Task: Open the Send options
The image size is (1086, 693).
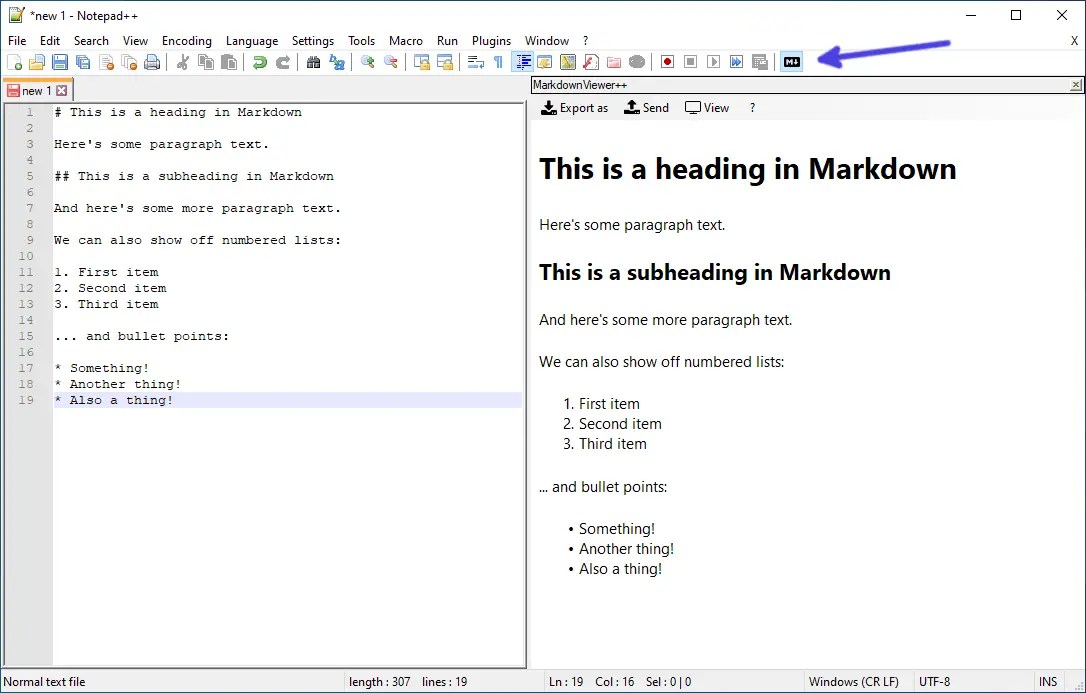Action: click(x=646, y=107)
